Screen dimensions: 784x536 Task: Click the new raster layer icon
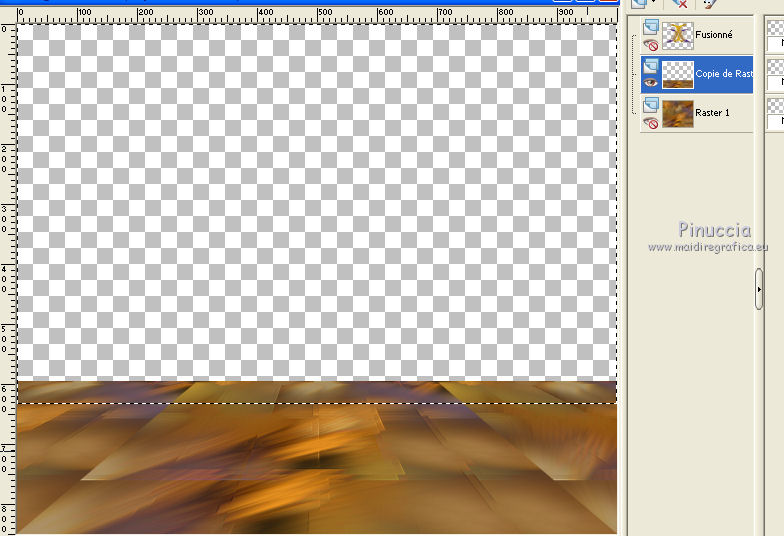coord(638,4)
